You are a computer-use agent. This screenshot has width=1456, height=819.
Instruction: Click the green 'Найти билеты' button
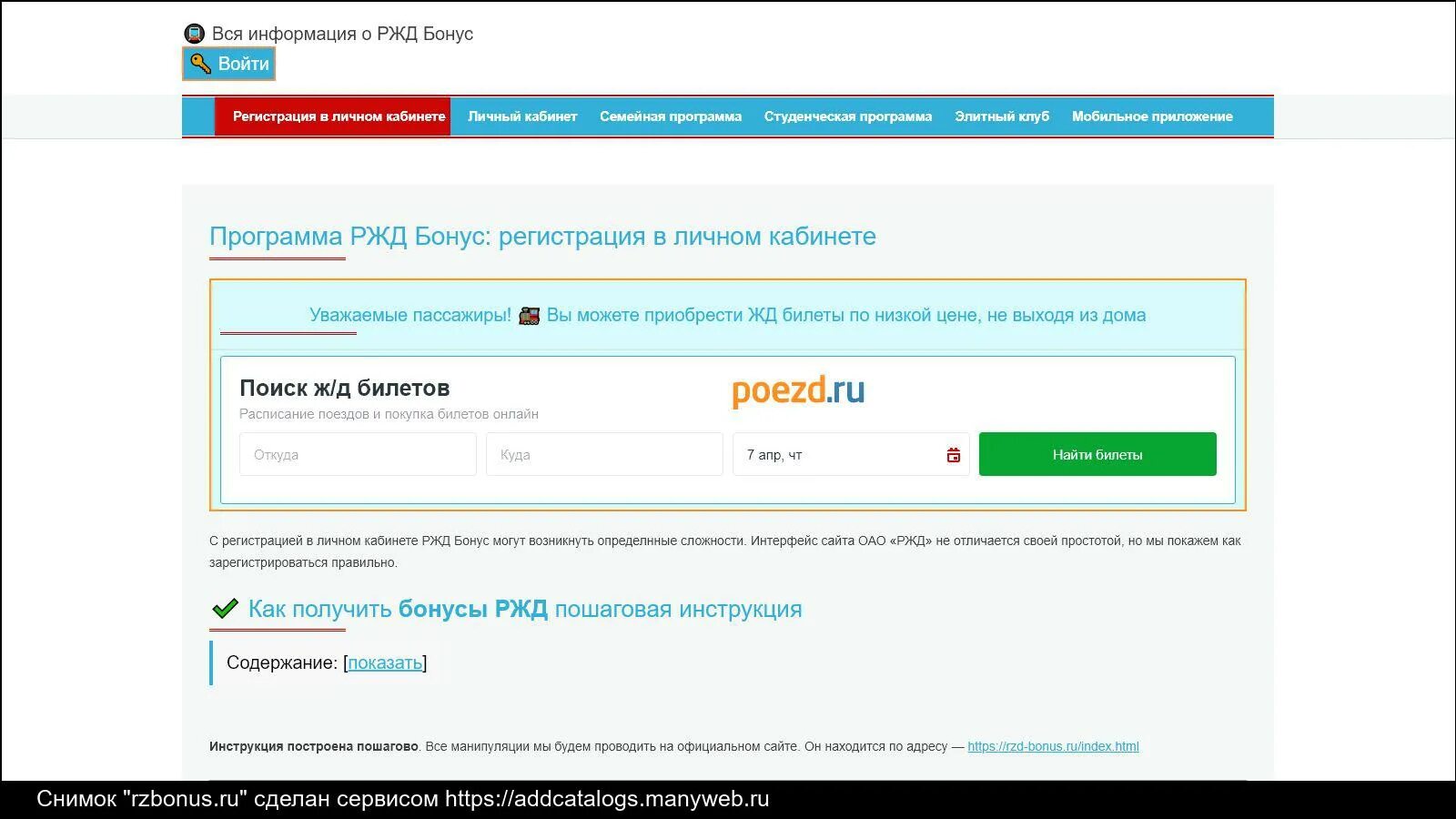tap(1097, 454)
